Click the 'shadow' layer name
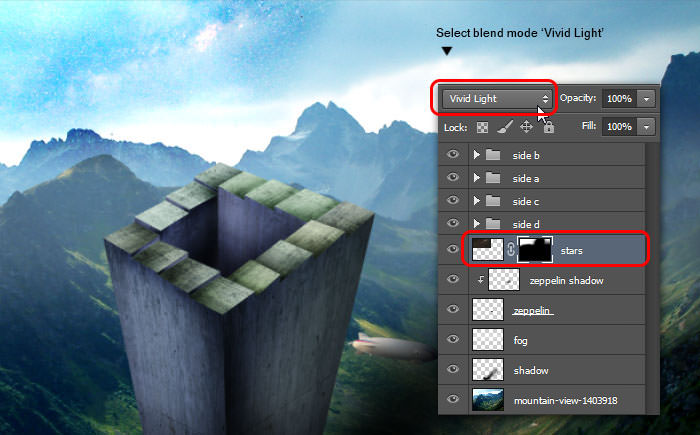Image resolution: width=700 pixels, height=435 pixels. (x=531, y=370)
